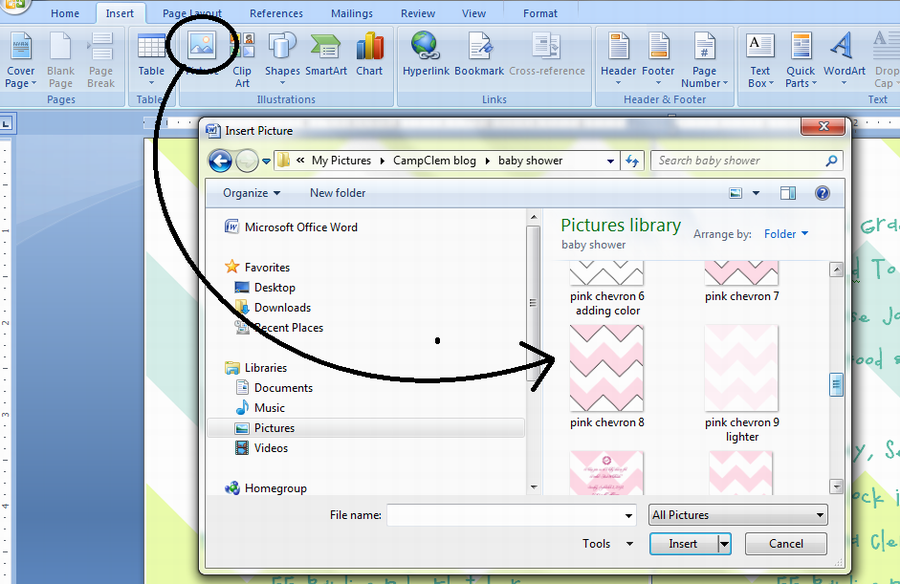
Task: Insert a SmartArt graphic
Action: pyautogui.click(x=326, y=55)
